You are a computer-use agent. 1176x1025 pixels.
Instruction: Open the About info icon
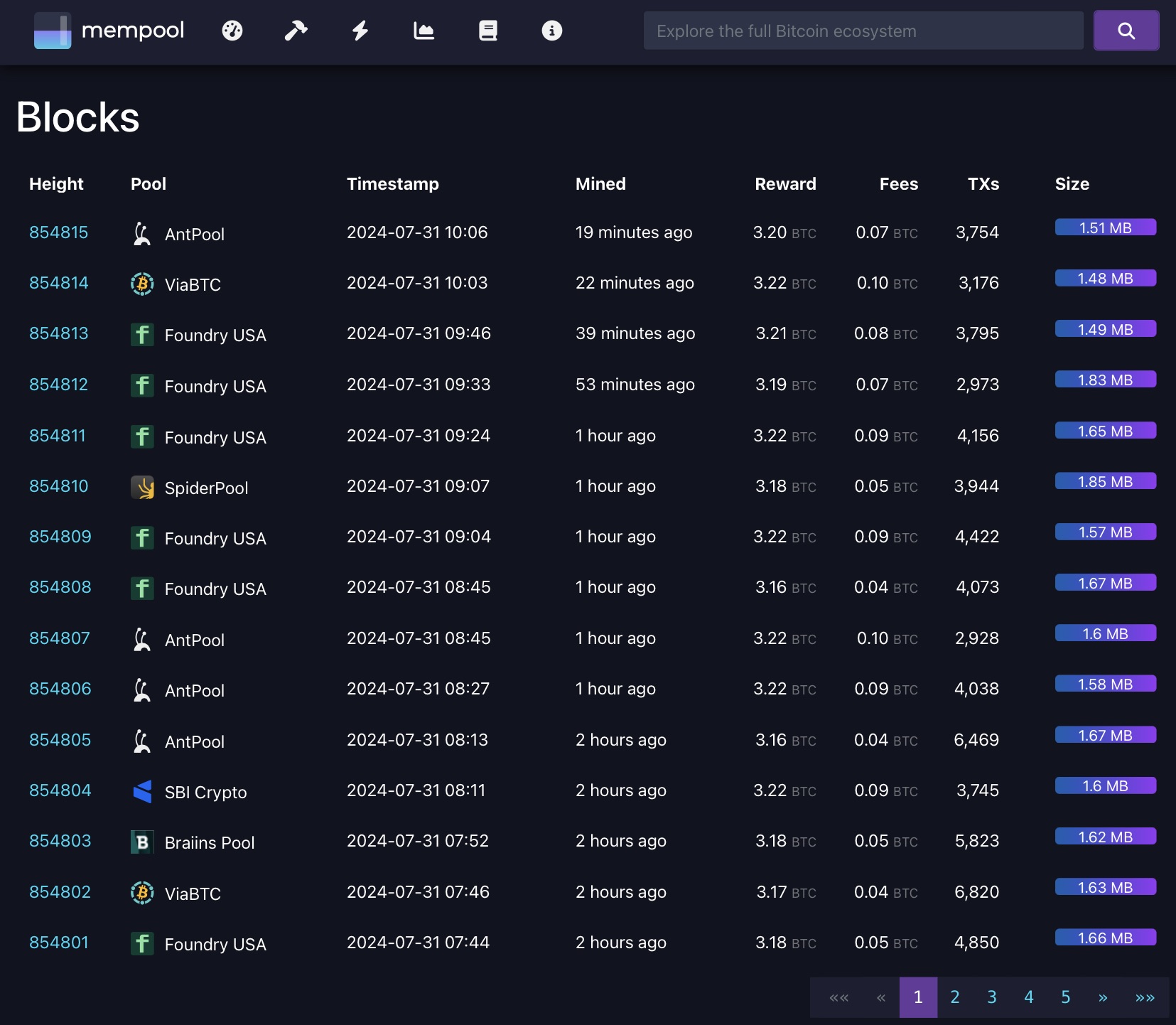point(551,31)
